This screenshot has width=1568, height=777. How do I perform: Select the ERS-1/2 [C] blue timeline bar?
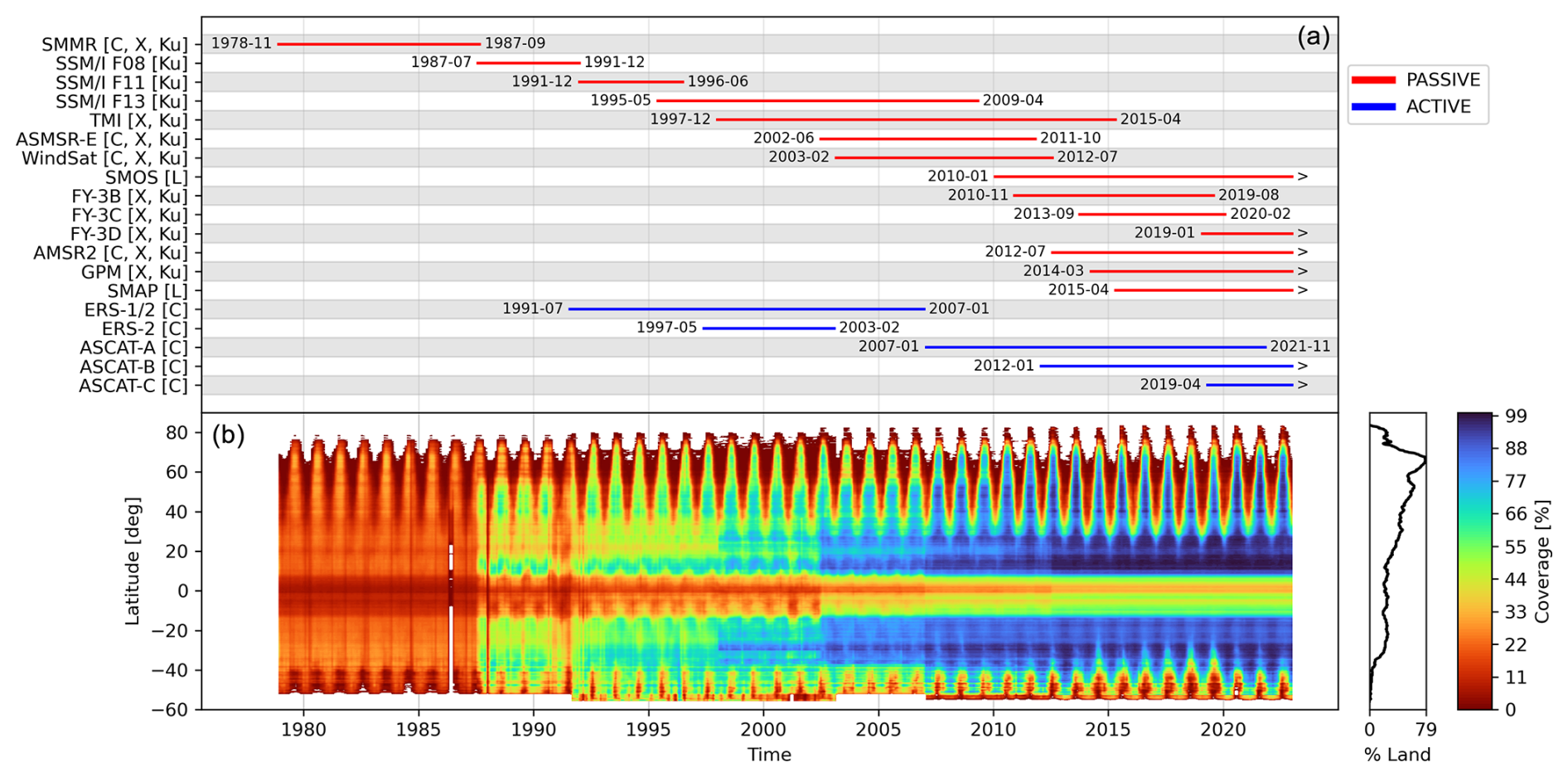click(x=746, y=309)
